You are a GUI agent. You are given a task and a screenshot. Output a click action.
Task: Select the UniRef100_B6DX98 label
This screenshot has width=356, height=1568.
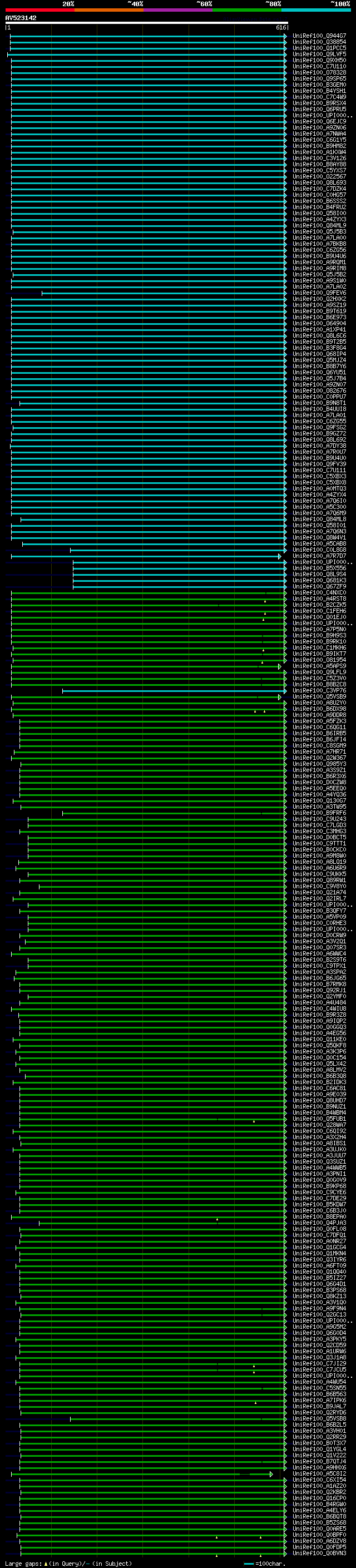point(319,709)
